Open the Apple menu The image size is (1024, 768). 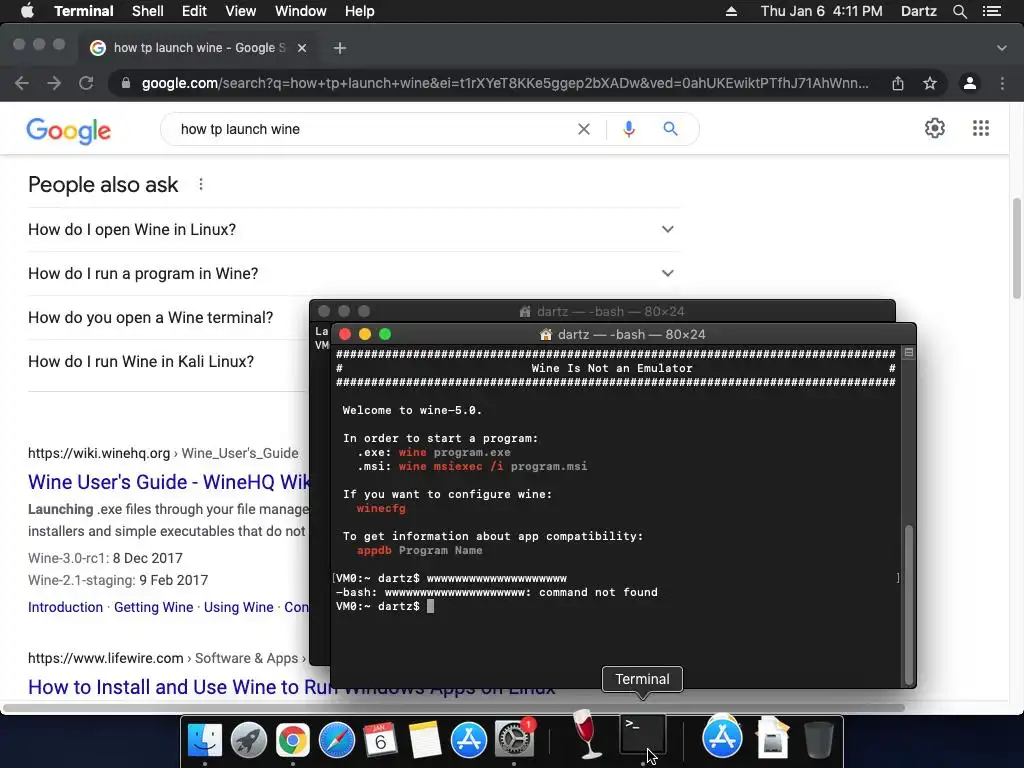coord(27,11)
